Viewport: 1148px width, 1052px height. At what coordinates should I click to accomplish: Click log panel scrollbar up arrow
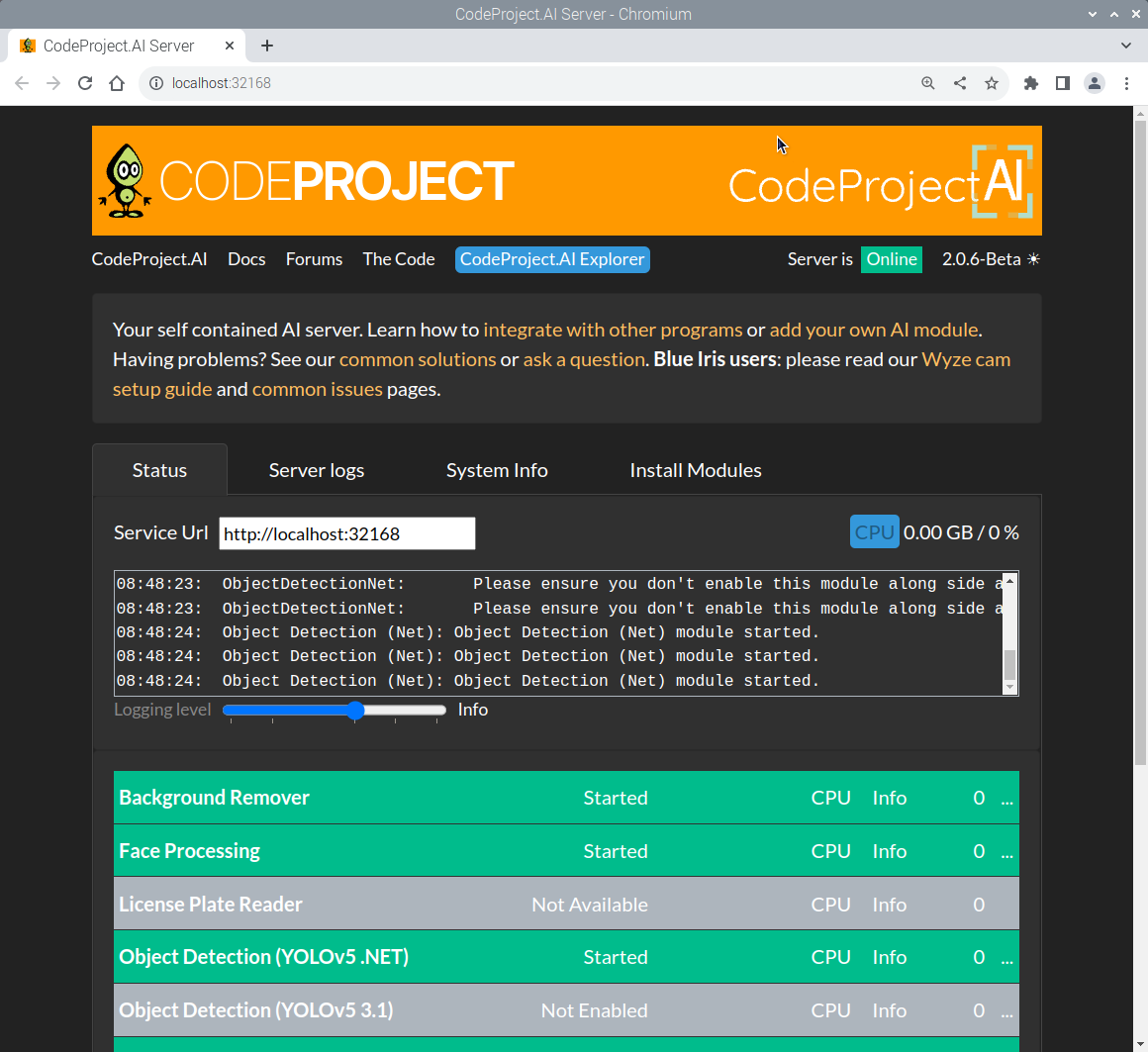pos(1009,581)
